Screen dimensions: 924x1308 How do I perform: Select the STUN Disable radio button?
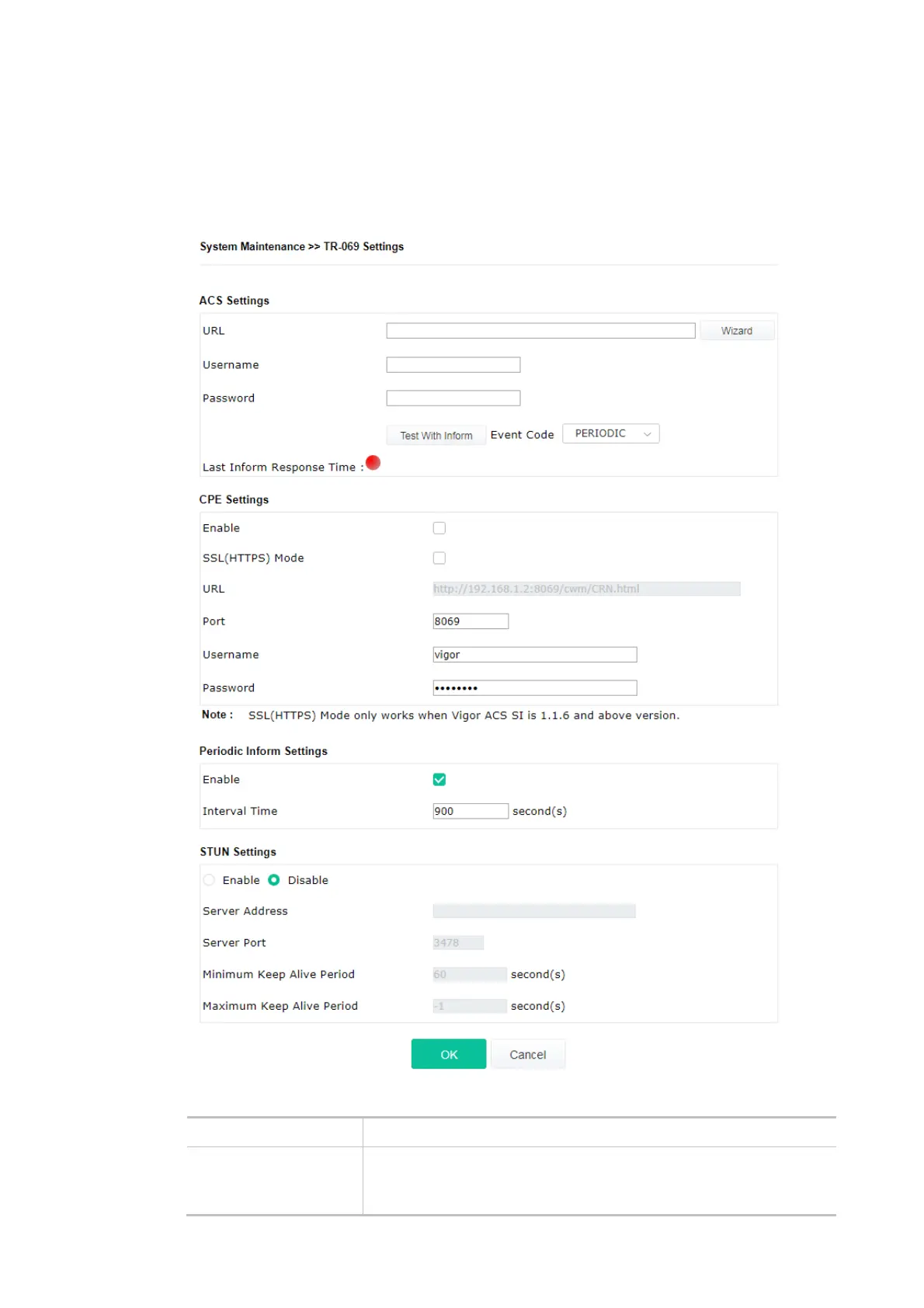[x=274, y=880]
